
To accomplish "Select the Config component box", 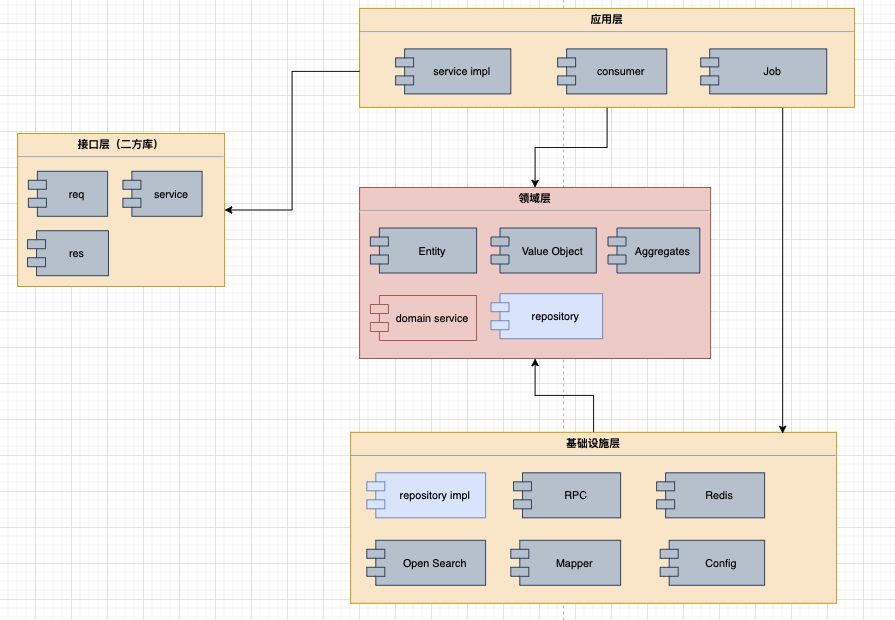I will [712, 563].
